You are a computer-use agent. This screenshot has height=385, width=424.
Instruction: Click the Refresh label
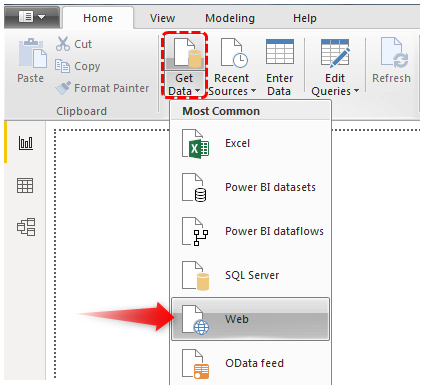tap(391, 78)
